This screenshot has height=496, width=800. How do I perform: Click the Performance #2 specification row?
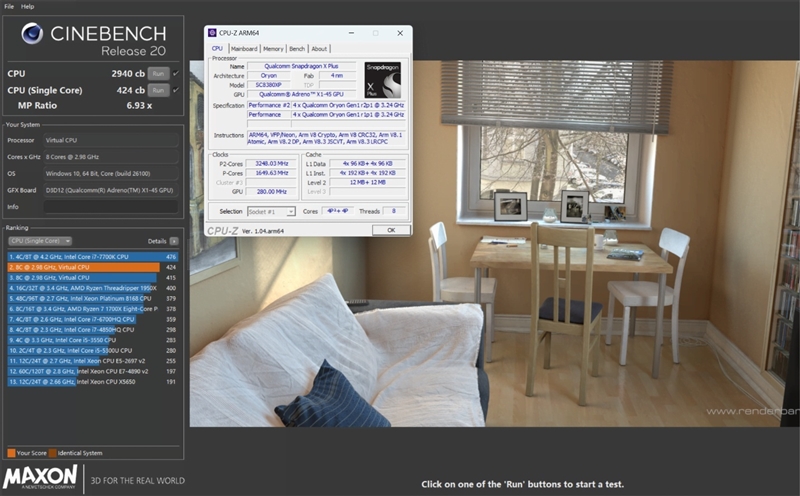pyautogui.click(x=327, y=105)
